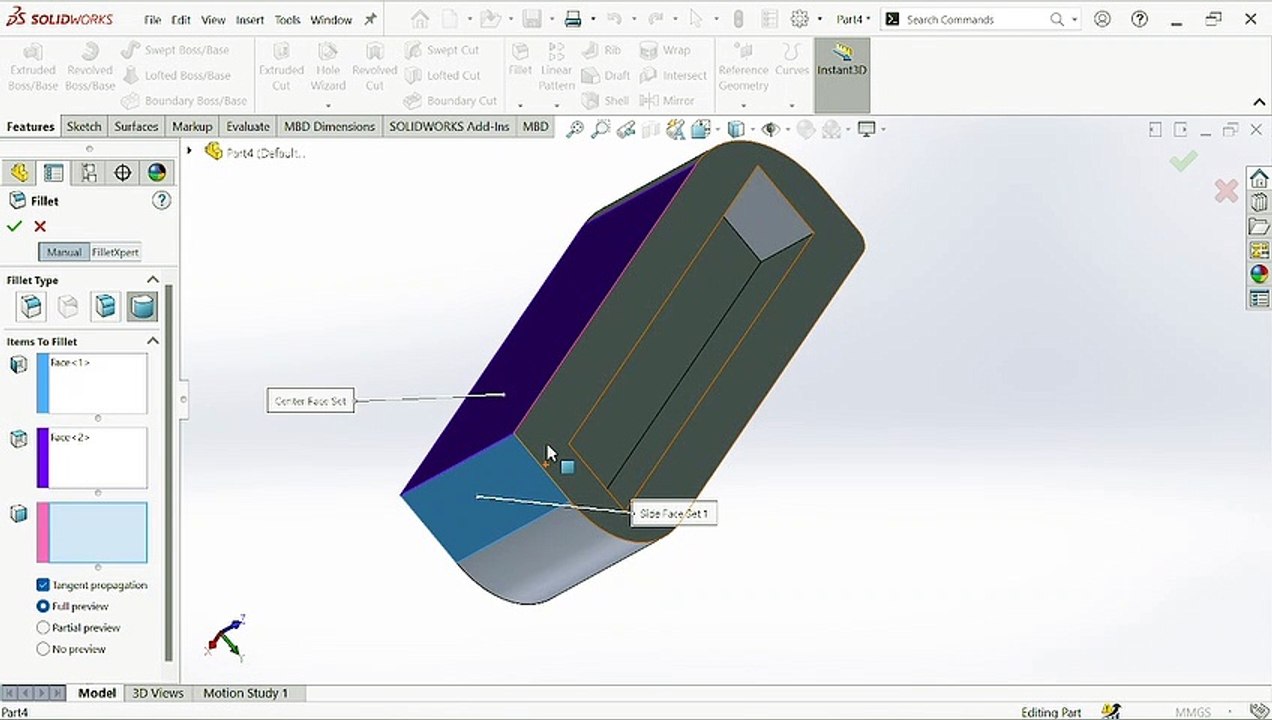Select the Face Fillet type icon
This screenshot has height=720, width=1272.
click(106, 306)
